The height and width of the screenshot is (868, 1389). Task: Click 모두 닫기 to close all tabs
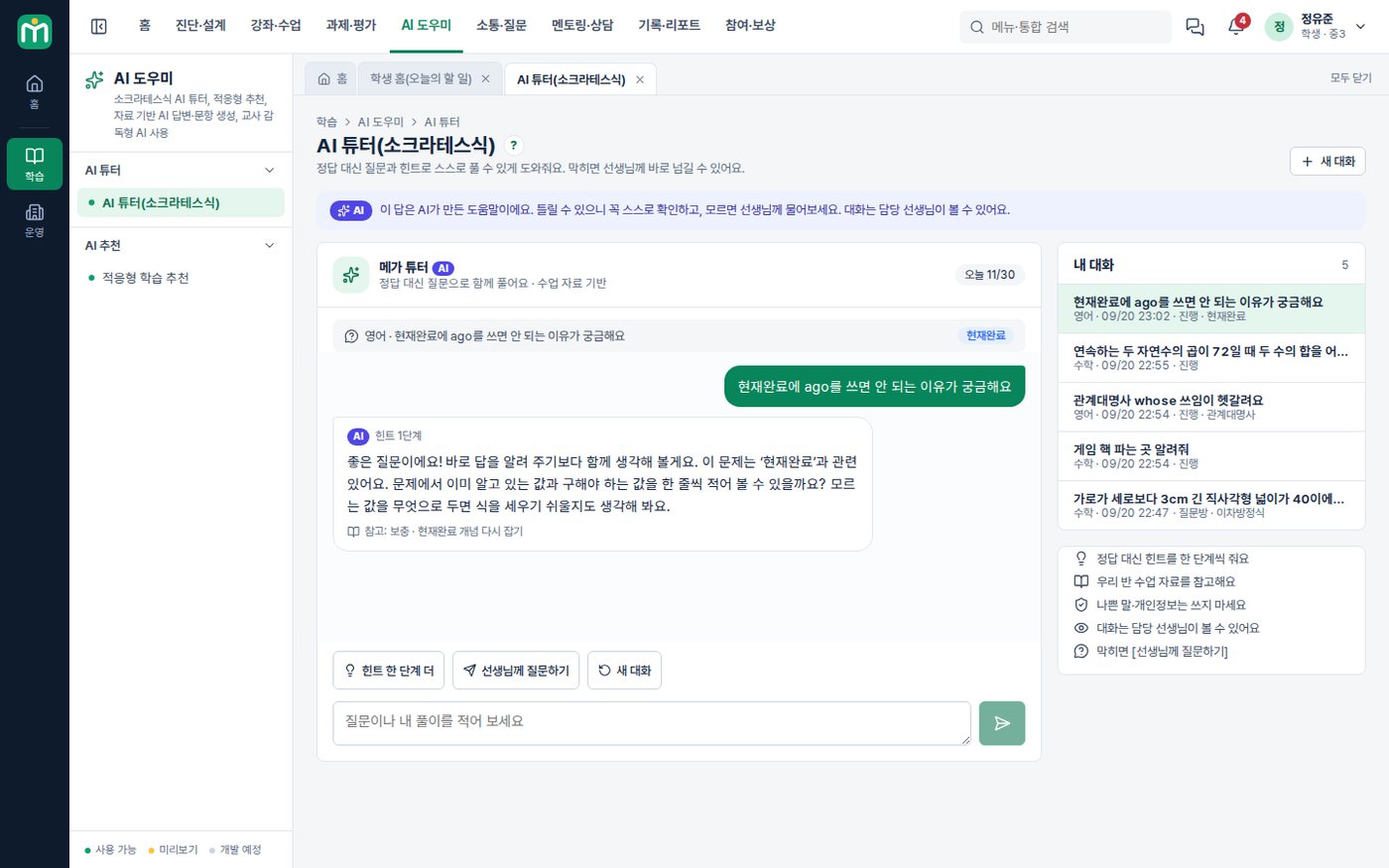(1350, 78)
